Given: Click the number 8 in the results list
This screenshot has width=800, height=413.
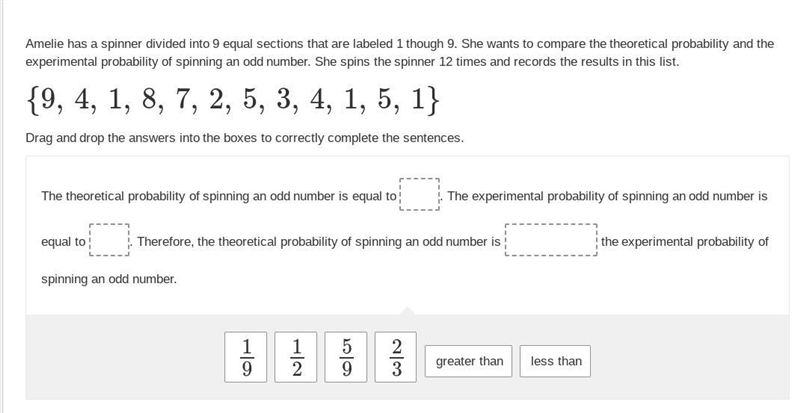Looking at the screenshot, I should tap(149, 99).
